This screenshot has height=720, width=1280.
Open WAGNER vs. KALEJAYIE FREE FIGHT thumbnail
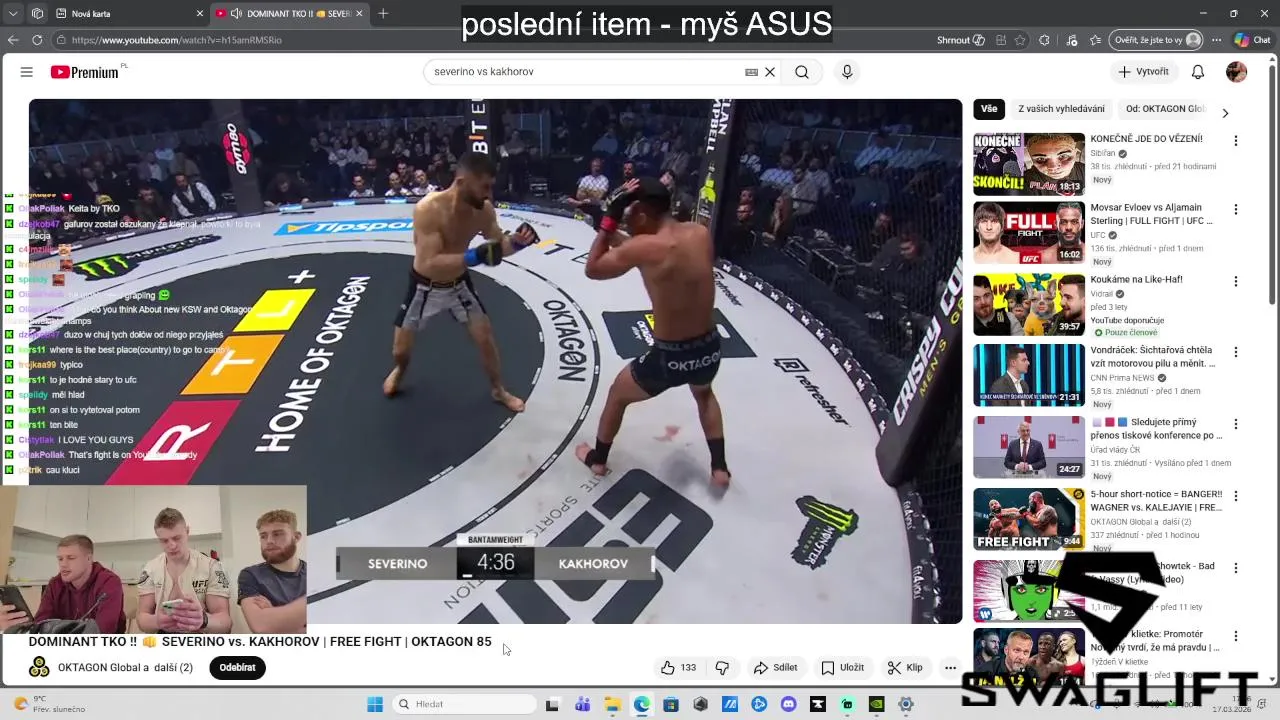pos(1029,519)
